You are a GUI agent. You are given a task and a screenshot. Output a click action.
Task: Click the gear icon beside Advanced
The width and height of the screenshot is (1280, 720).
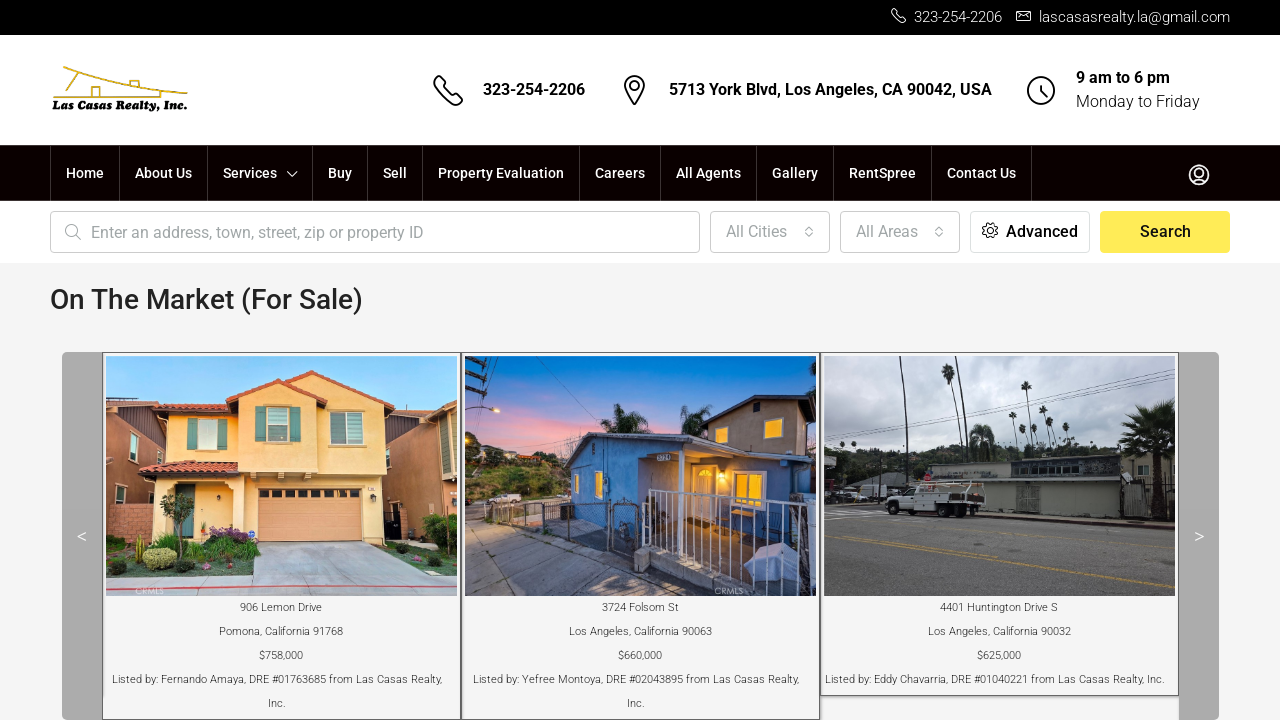tap(990, 231)
